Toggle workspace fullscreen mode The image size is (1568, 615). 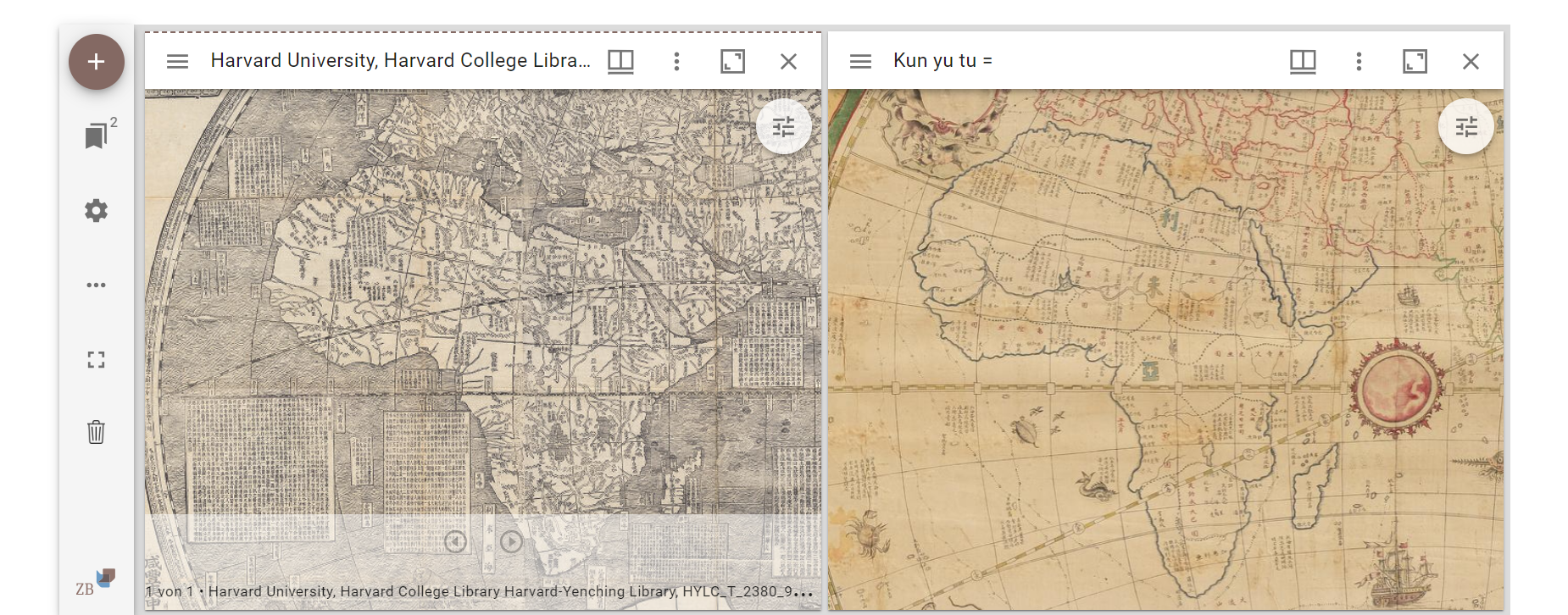(97, 359)
